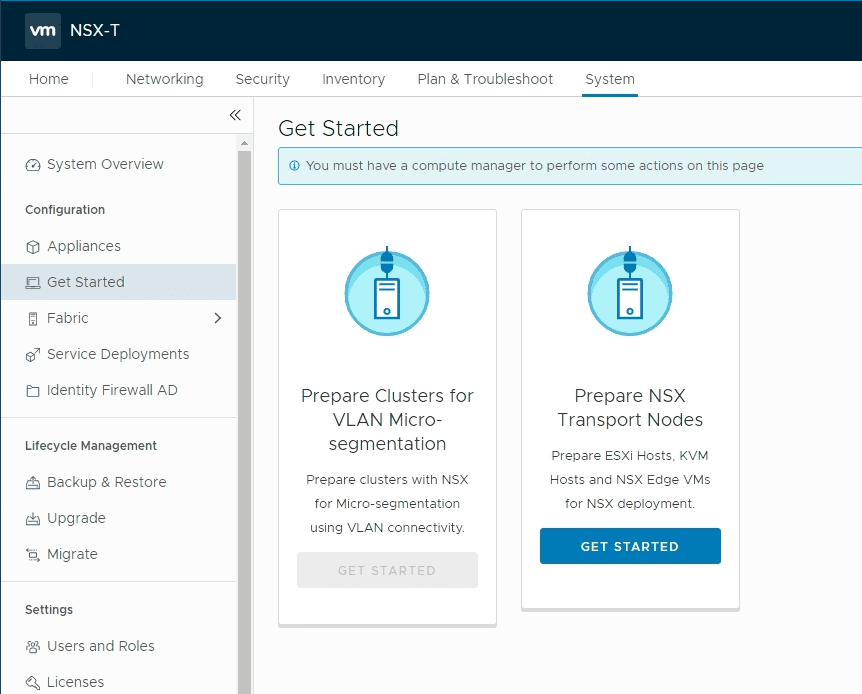862x694 pixels.
Task: Click the disabled VLAN Micro-segmentation GET STARTED button
Action: [x=387, y=569]
